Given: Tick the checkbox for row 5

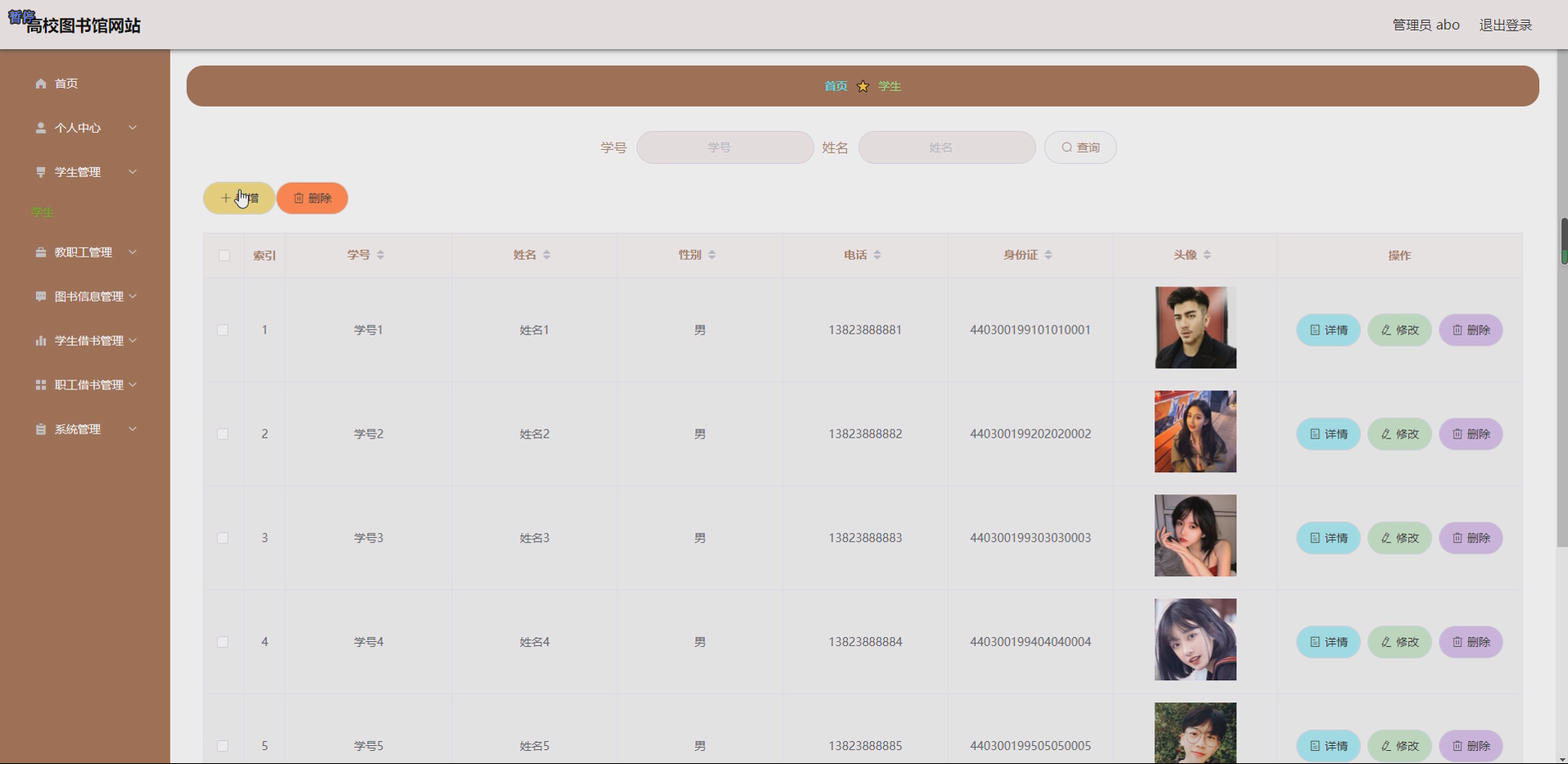Looking at the screenshot, I should click(222, 746).
